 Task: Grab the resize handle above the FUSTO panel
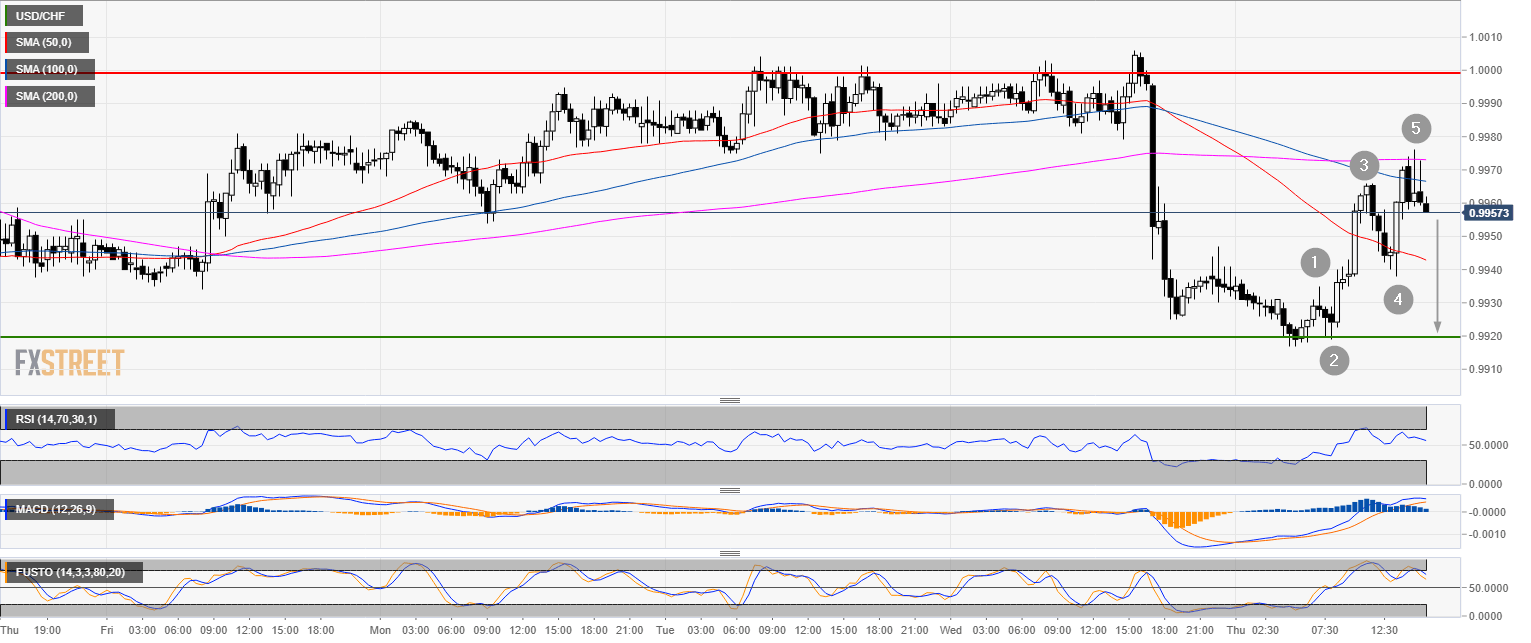(730, 553)
